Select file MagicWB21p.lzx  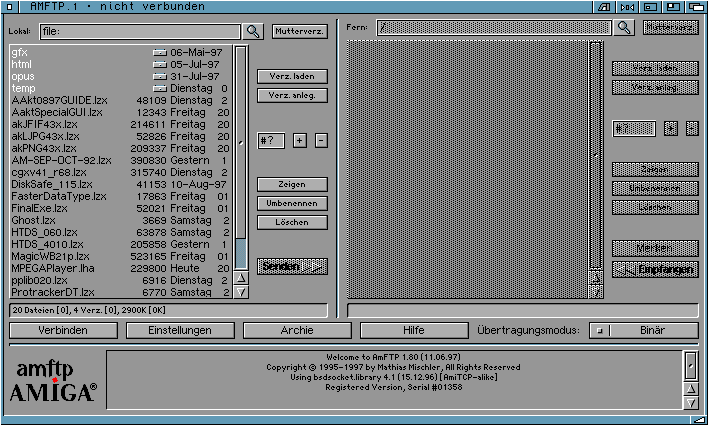121,256
